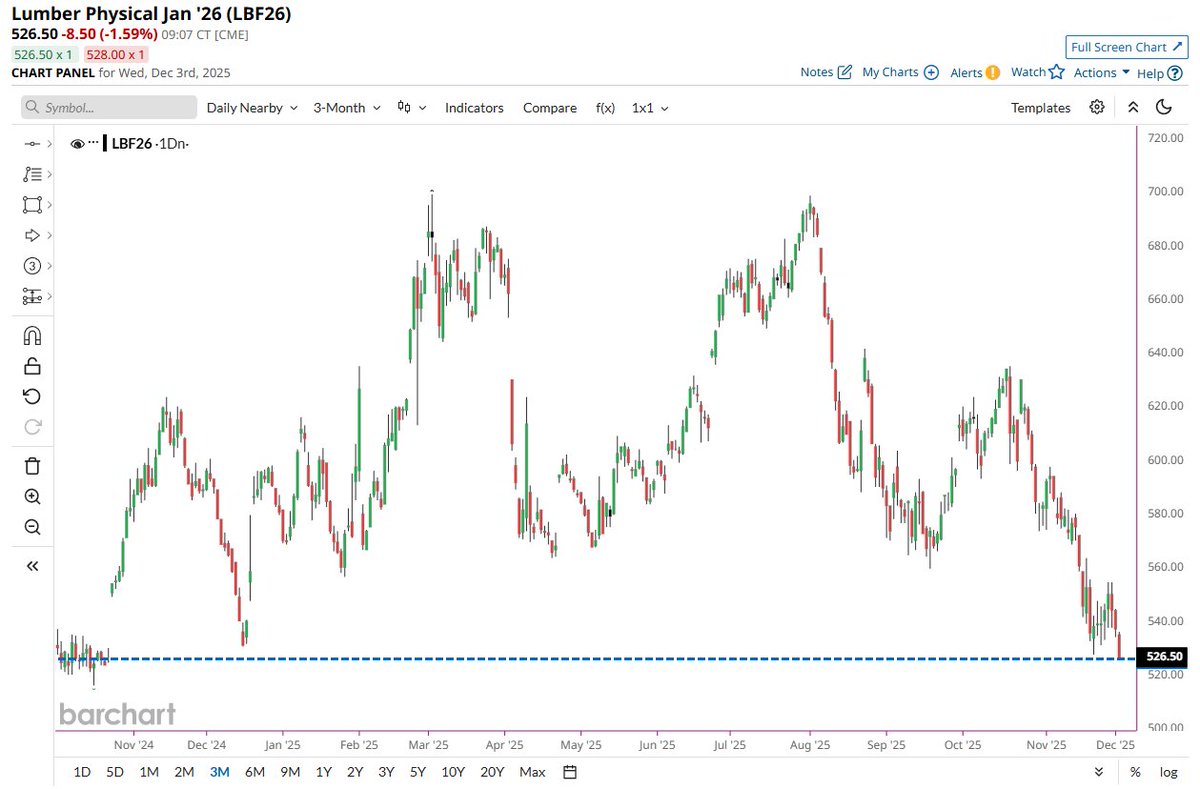Zoom in with the magnifier plus

pos(32,497)
